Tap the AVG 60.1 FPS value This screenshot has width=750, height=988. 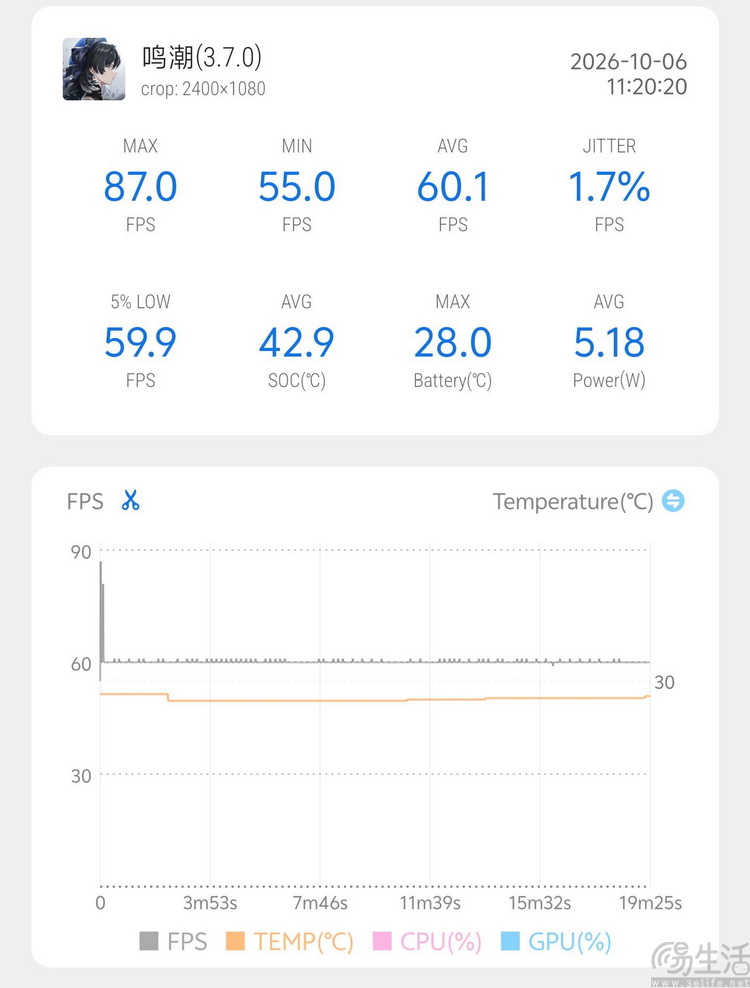pos(453,187)
